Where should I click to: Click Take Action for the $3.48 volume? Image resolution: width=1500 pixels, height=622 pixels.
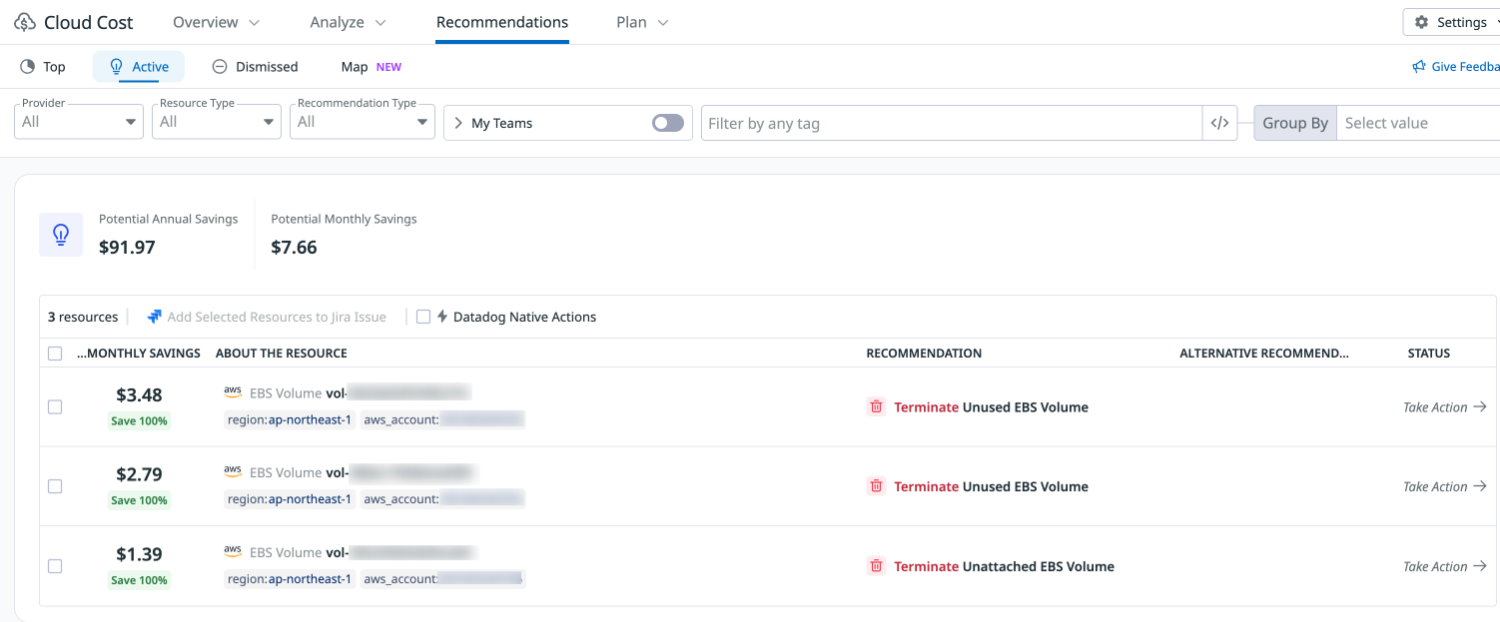[1445, 407]
